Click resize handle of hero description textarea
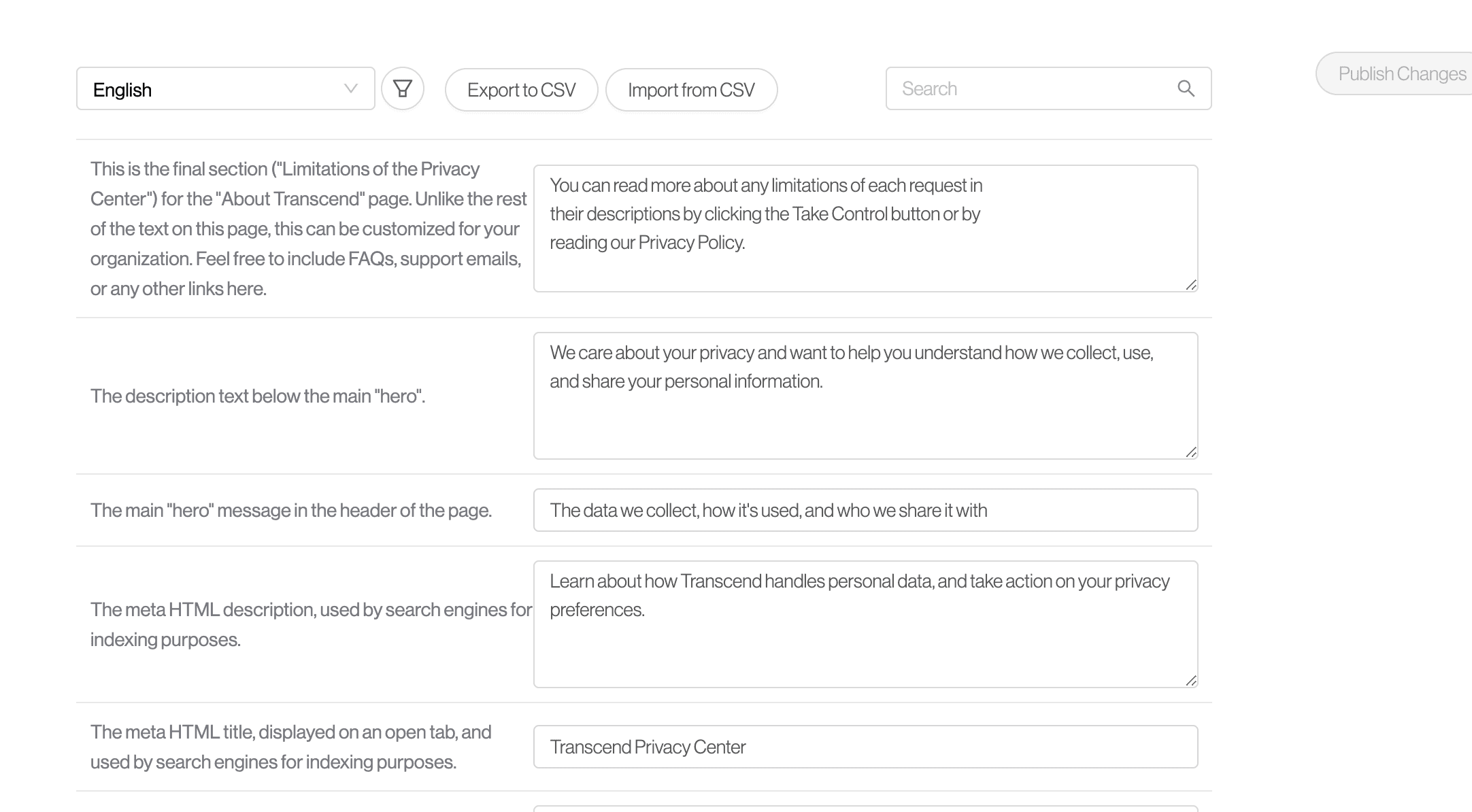 pyautogui.click(x=1191, y=452)
